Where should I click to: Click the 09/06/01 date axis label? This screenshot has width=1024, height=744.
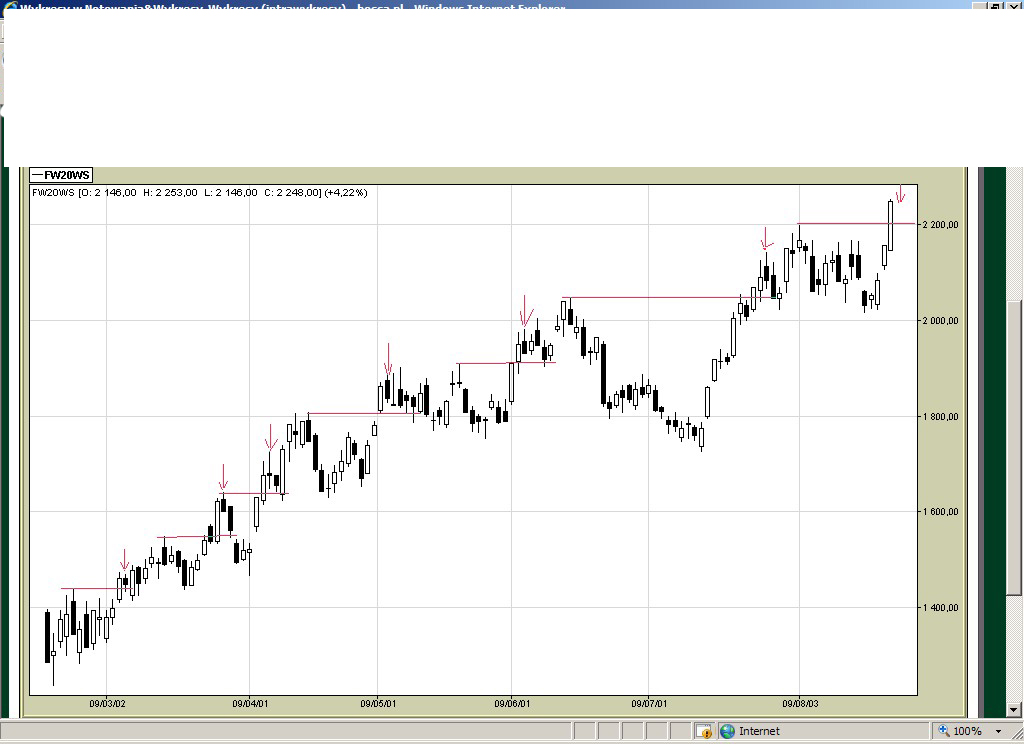click(512, 704)
